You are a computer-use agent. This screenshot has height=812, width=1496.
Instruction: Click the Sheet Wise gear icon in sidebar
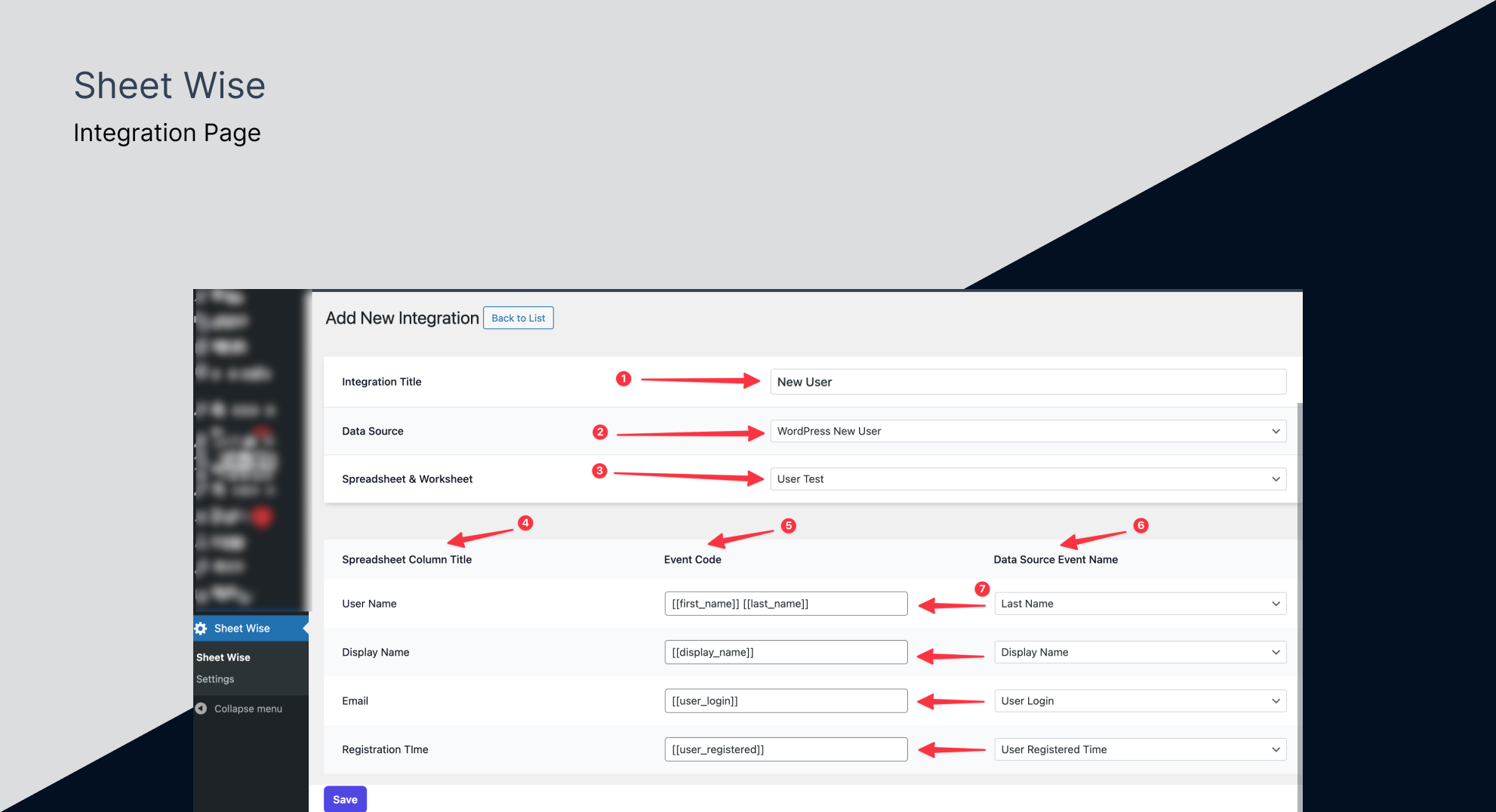pos(201,629)
